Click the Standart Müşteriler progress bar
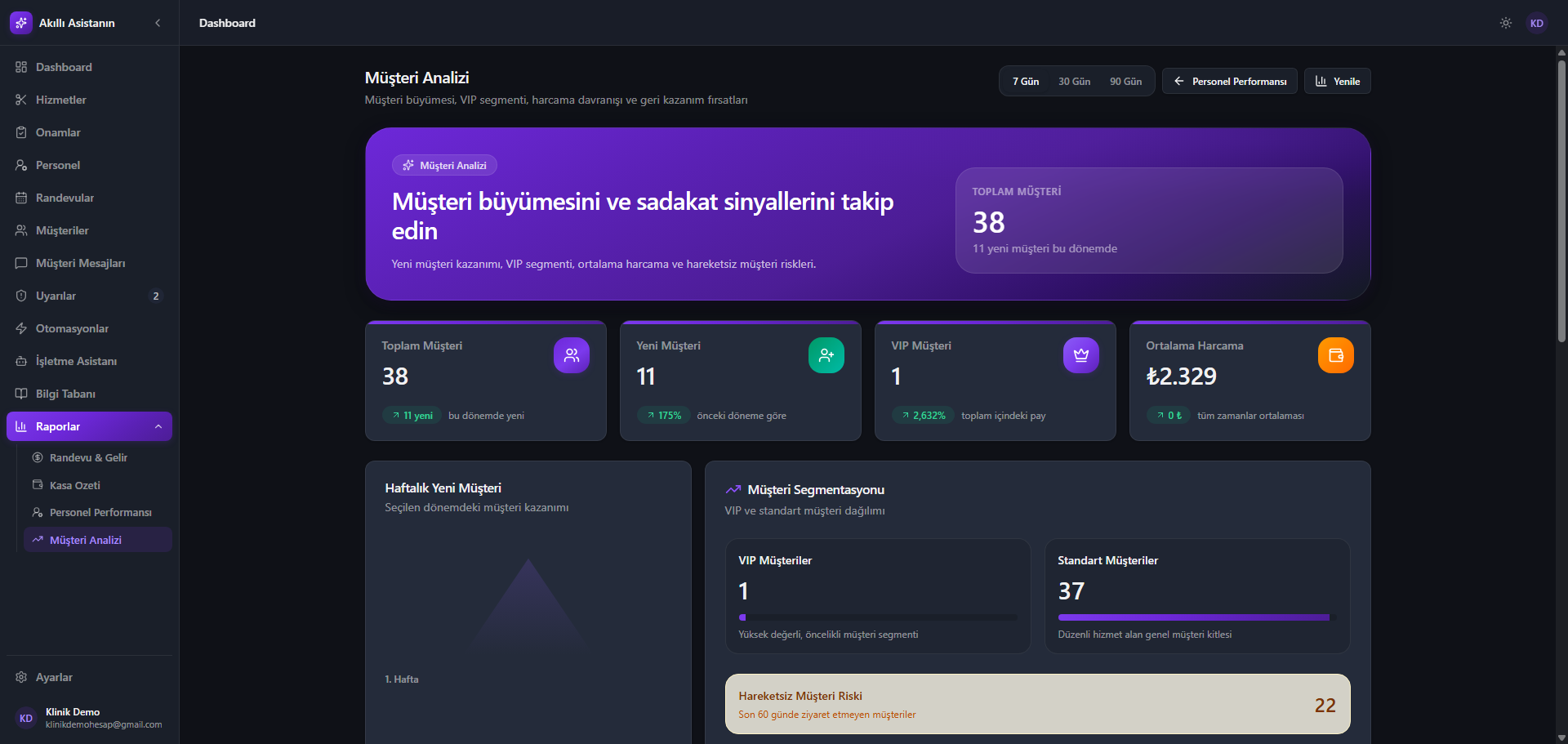 (x=1197, y=617)
